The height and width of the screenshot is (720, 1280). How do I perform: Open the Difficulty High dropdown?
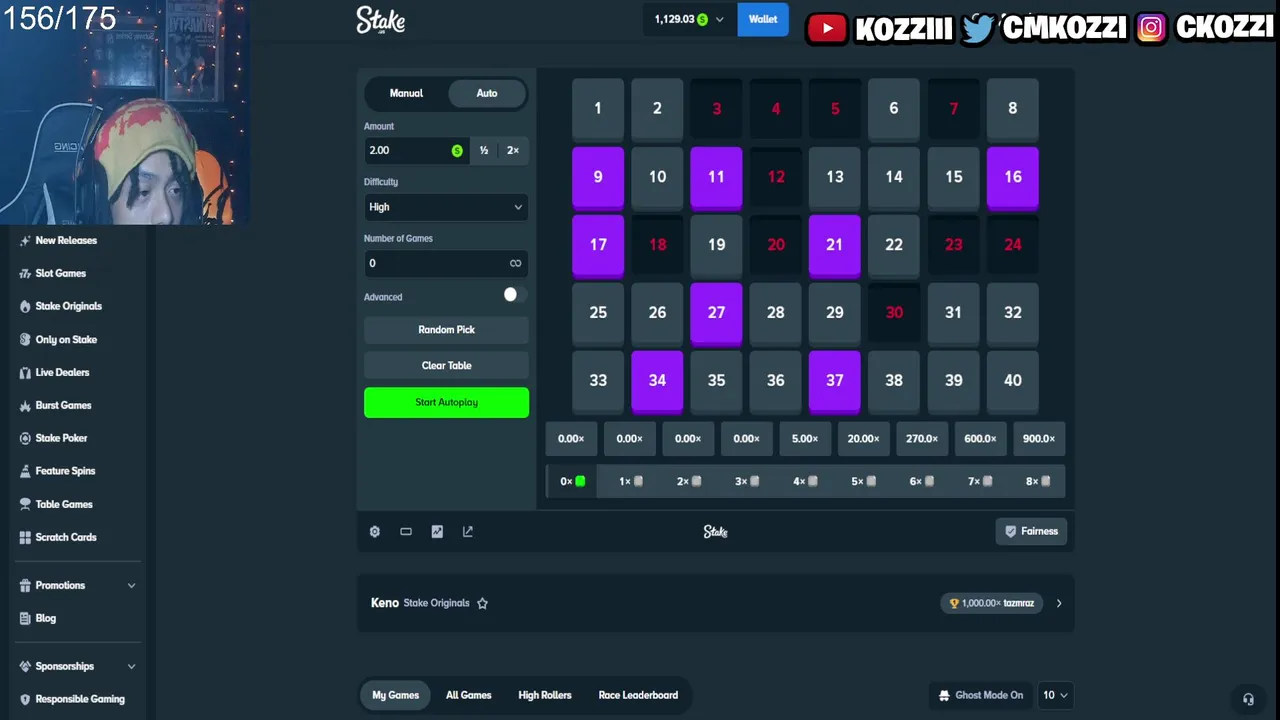pyautogui.click(x=446, y=207)
